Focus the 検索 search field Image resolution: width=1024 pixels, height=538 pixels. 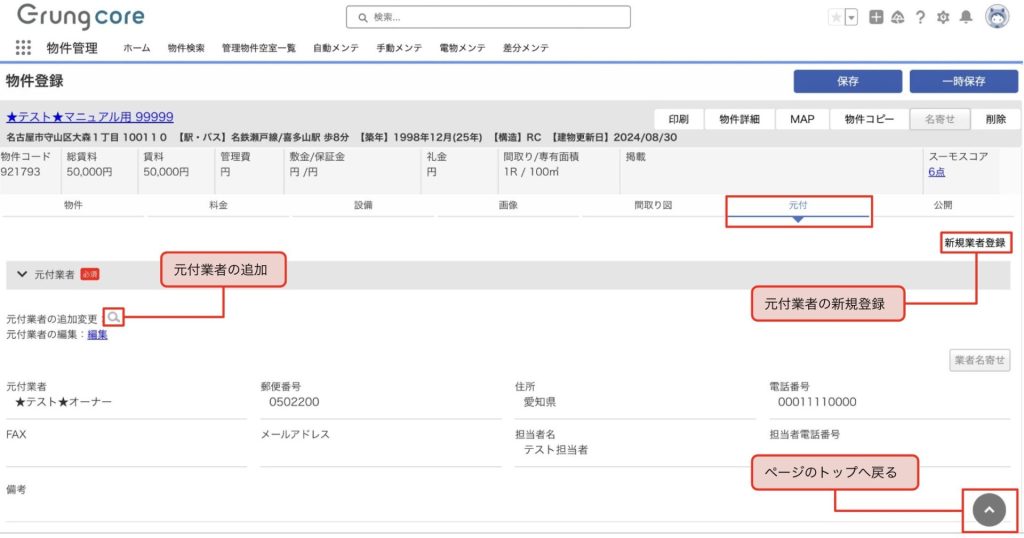[488, 17]
